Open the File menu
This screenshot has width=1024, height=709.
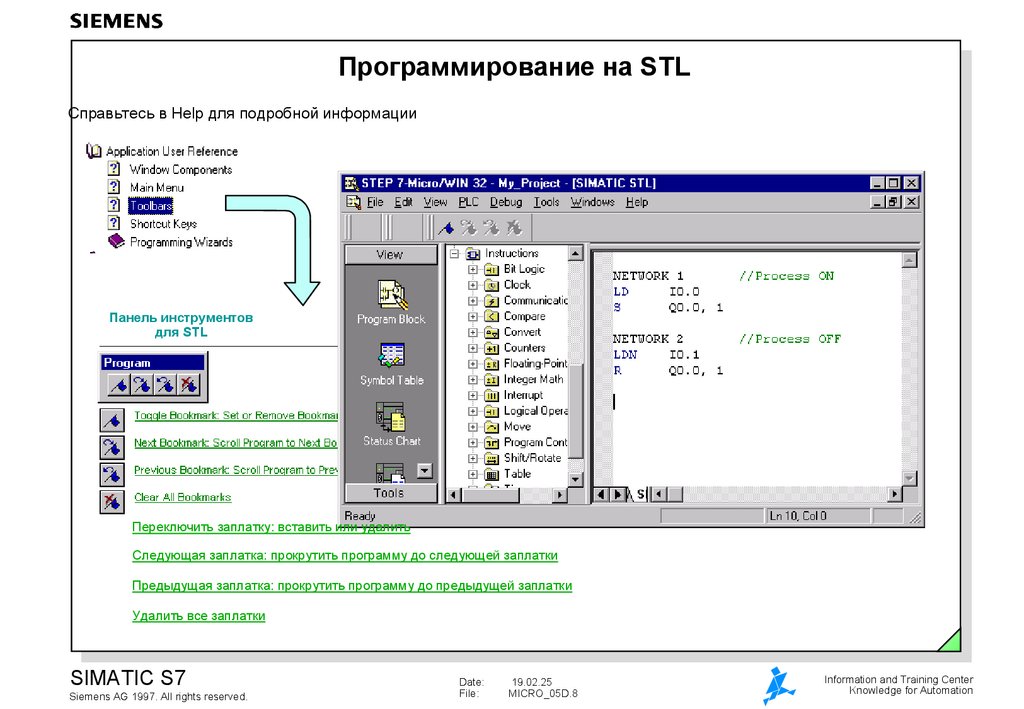tap(375, 202)
